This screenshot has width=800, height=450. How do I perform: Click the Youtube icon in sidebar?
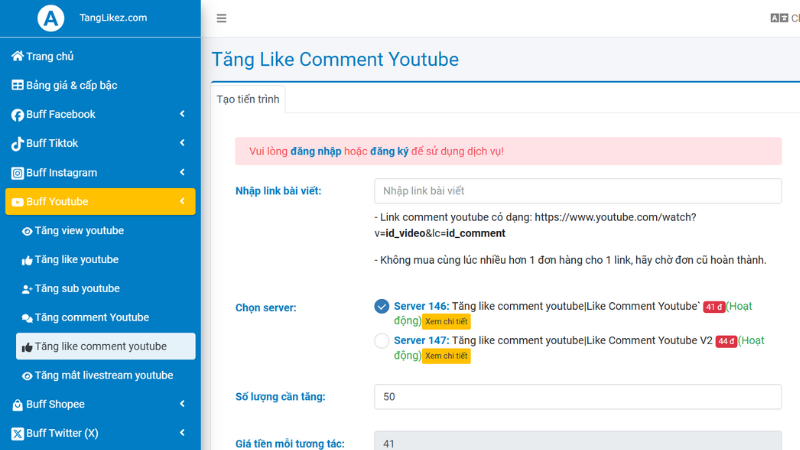17,202
